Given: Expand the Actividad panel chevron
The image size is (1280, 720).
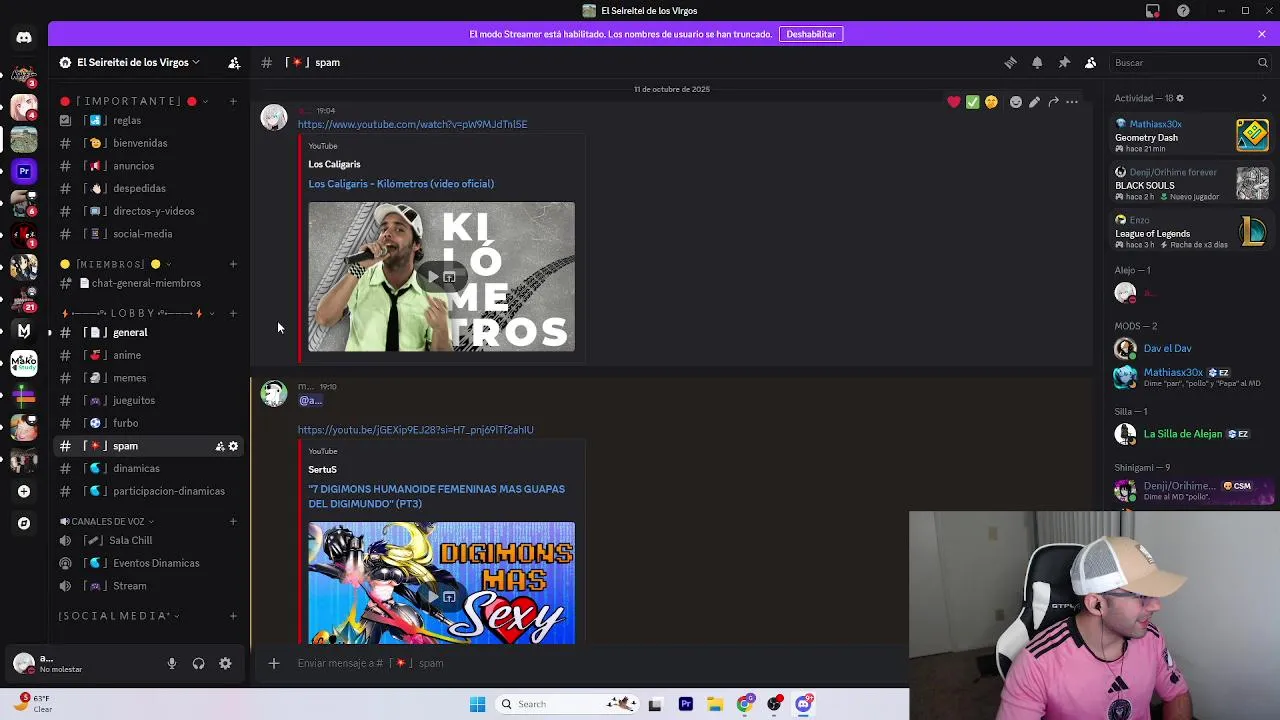Looking at the screenshot, I should [1264, 98].
